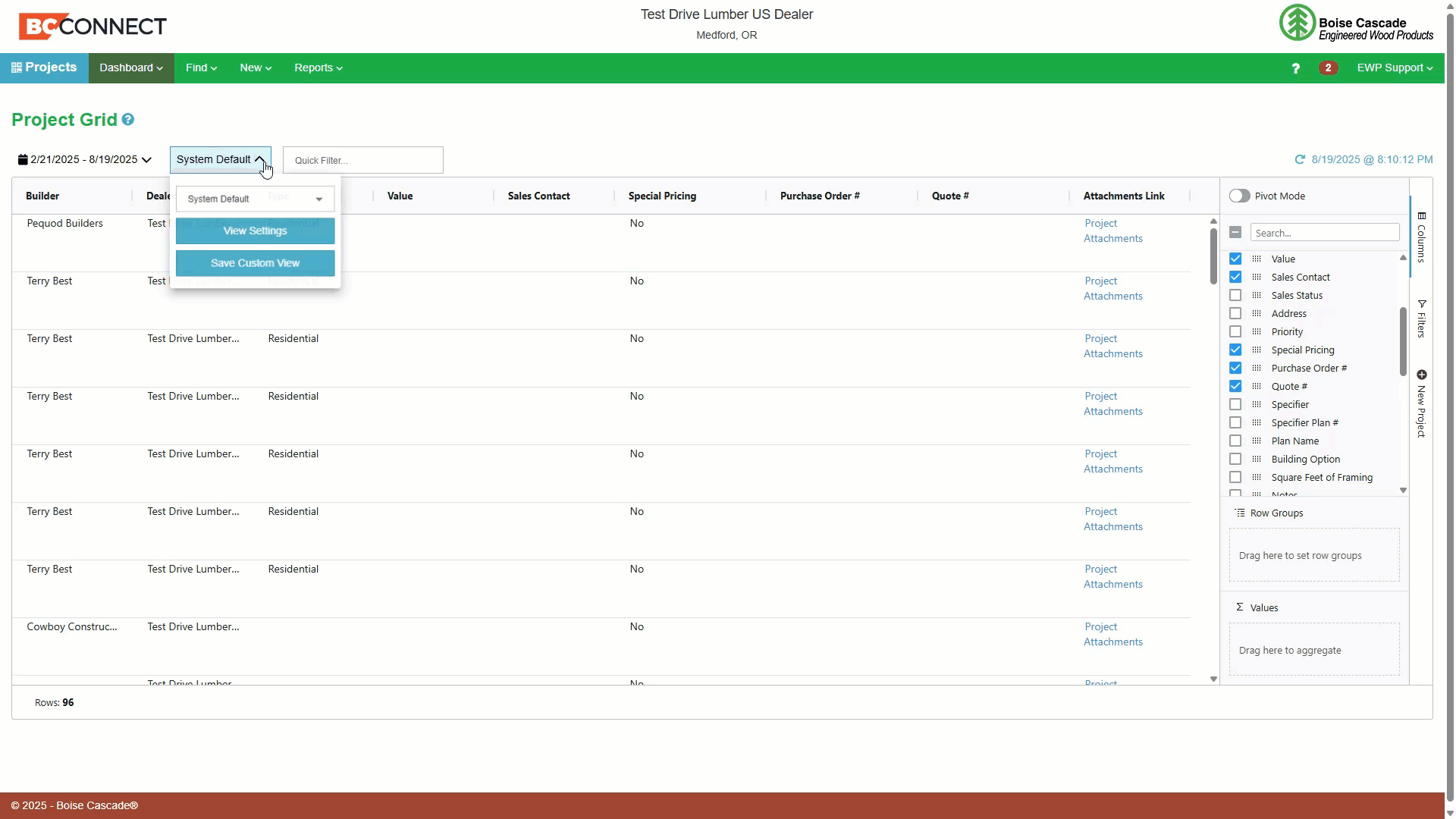Click the BC Connect logo
Image resolution: width=1456 pixels, height=819 pixels.
93,27
